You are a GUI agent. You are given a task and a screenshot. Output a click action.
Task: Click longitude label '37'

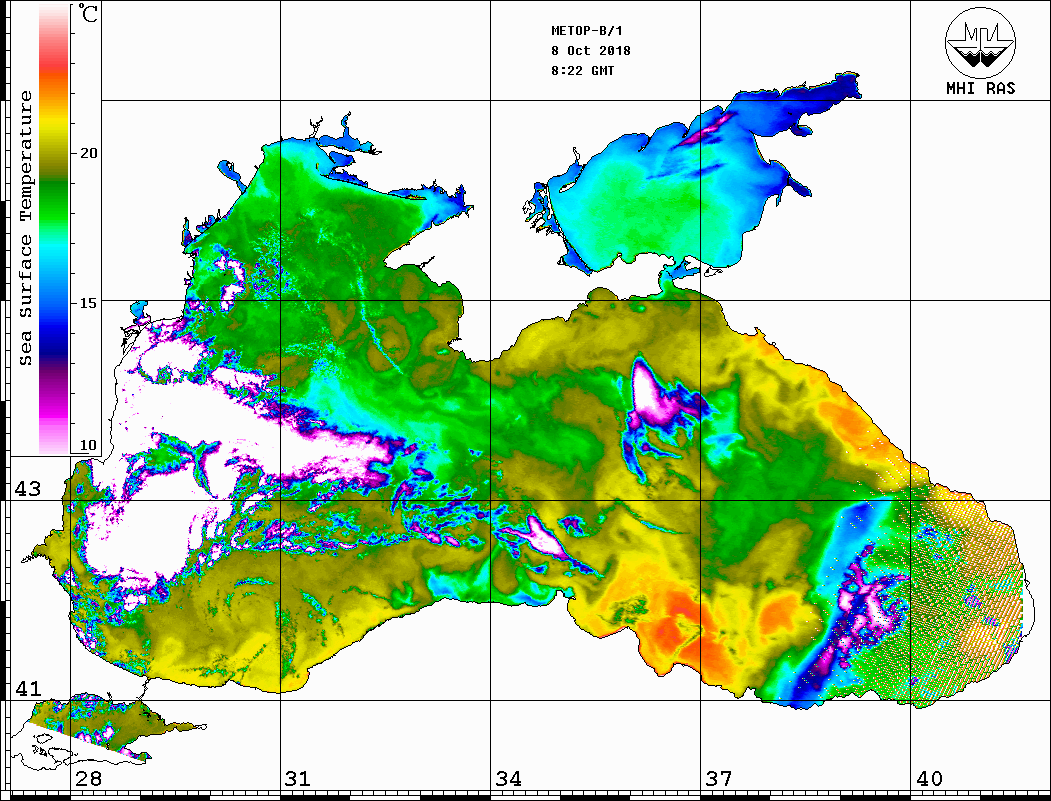click(x=719, y=779)
